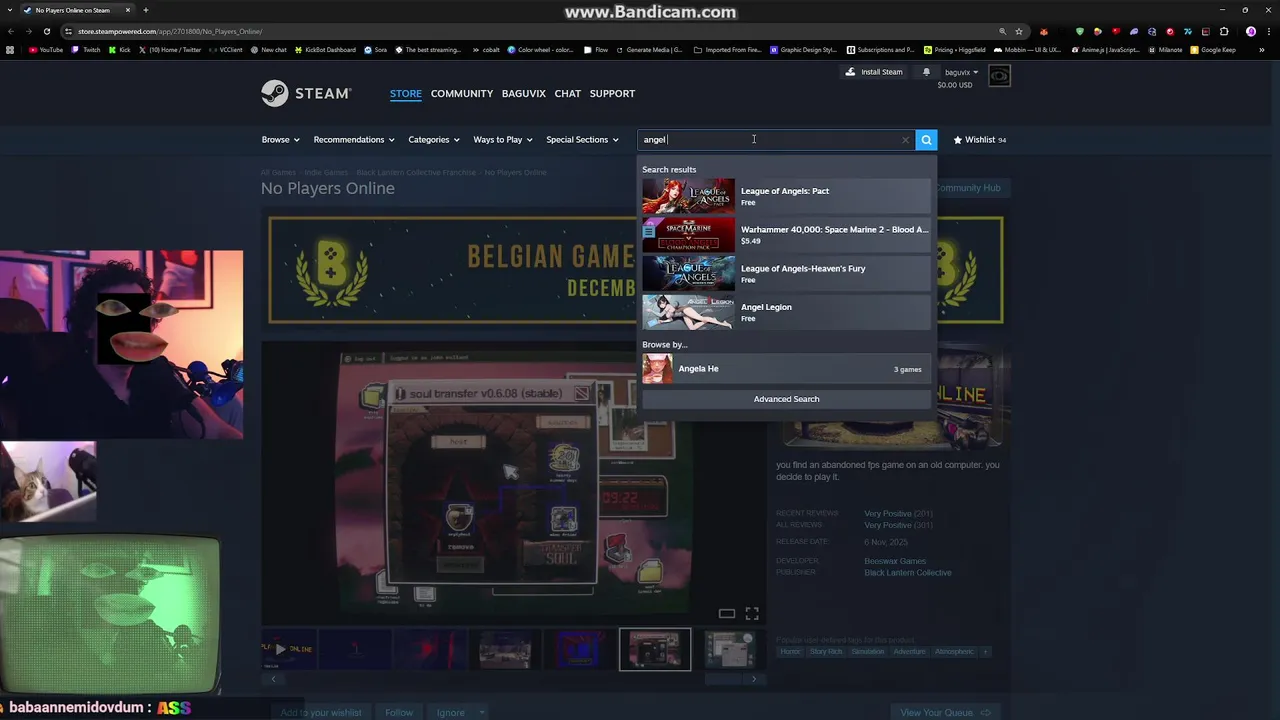Toggle fullscreen on the media viewer

point(752,613)
